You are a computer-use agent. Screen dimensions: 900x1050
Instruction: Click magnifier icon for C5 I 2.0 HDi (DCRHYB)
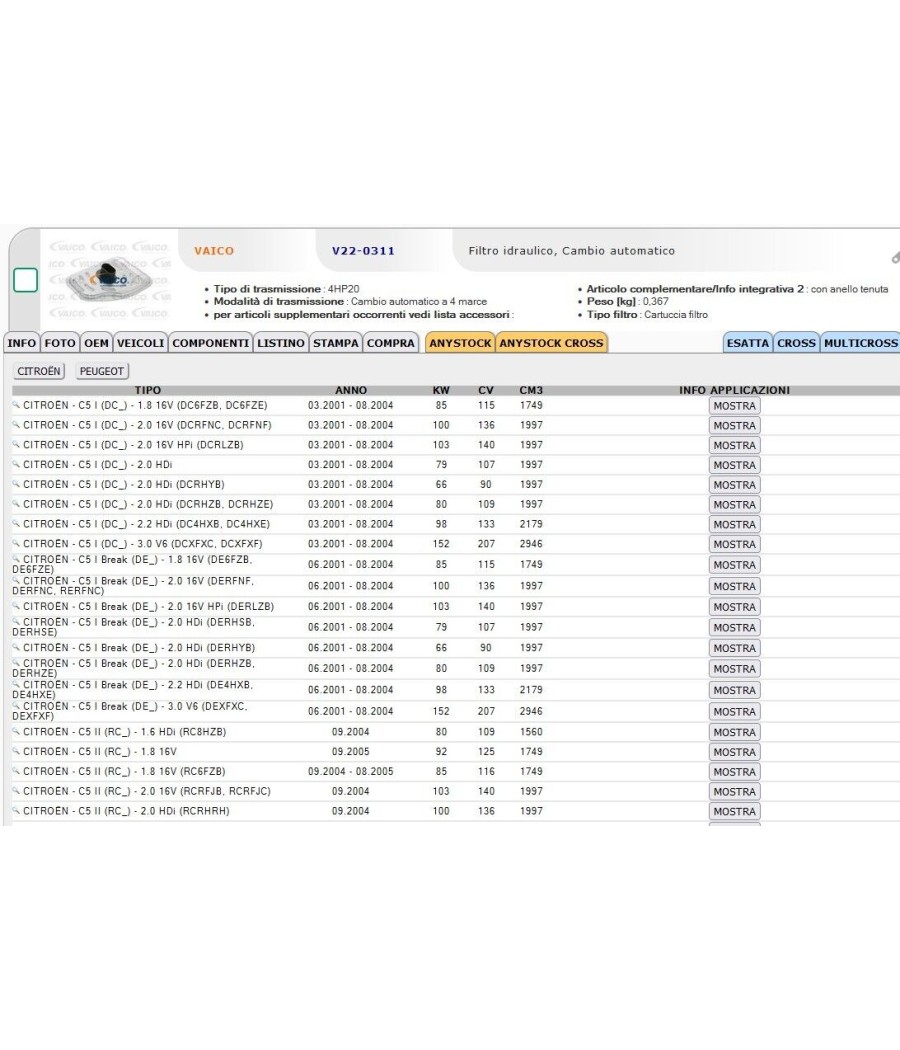pos(16,483)
